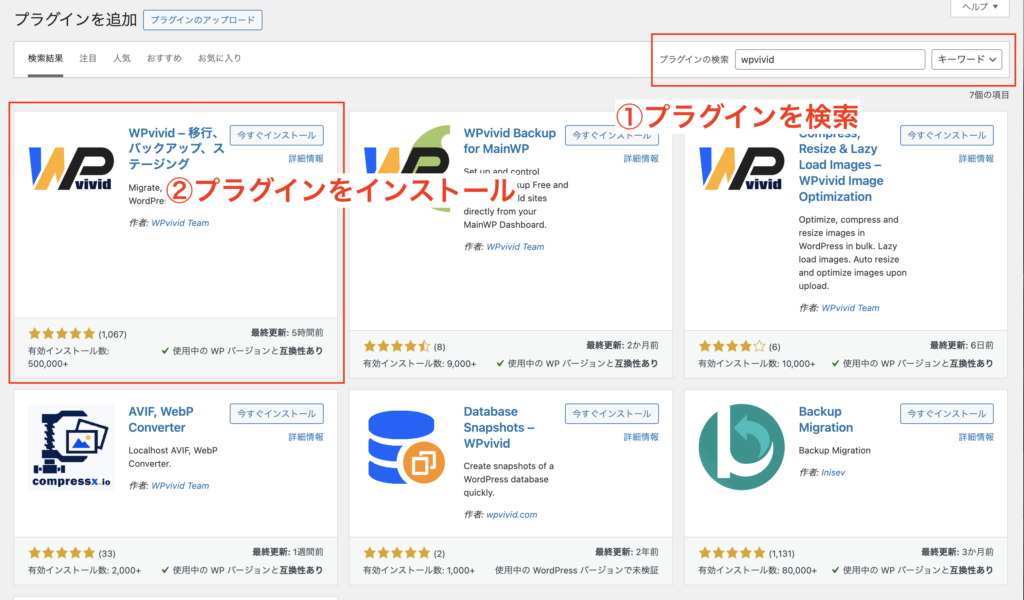This screenshot has height=600, width=1024.
Task: Click the 最終更新: 3か月前 text
Action: coord(957,552)
